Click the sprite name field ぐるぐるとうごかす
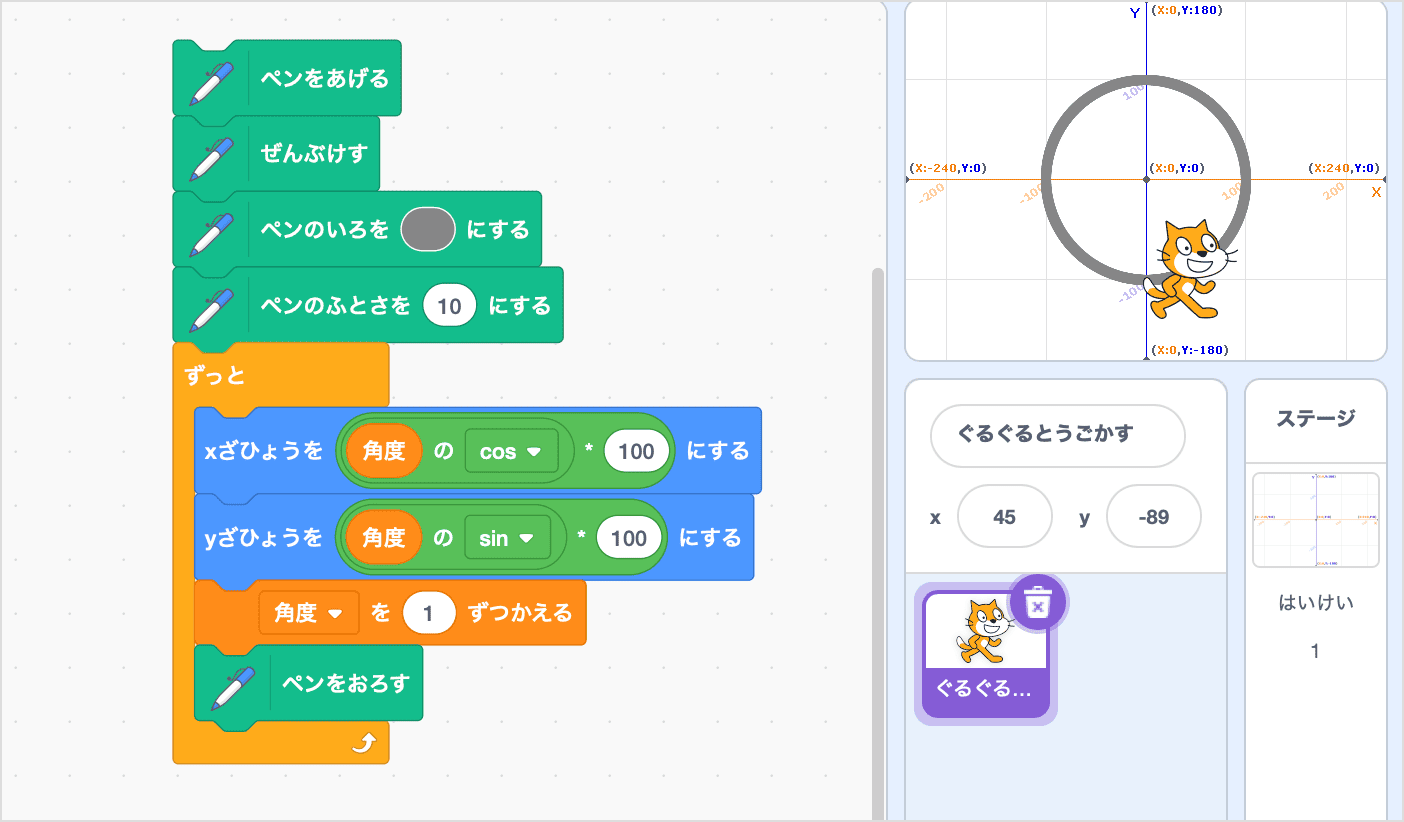The image size is (1404, 822). 1057,435
